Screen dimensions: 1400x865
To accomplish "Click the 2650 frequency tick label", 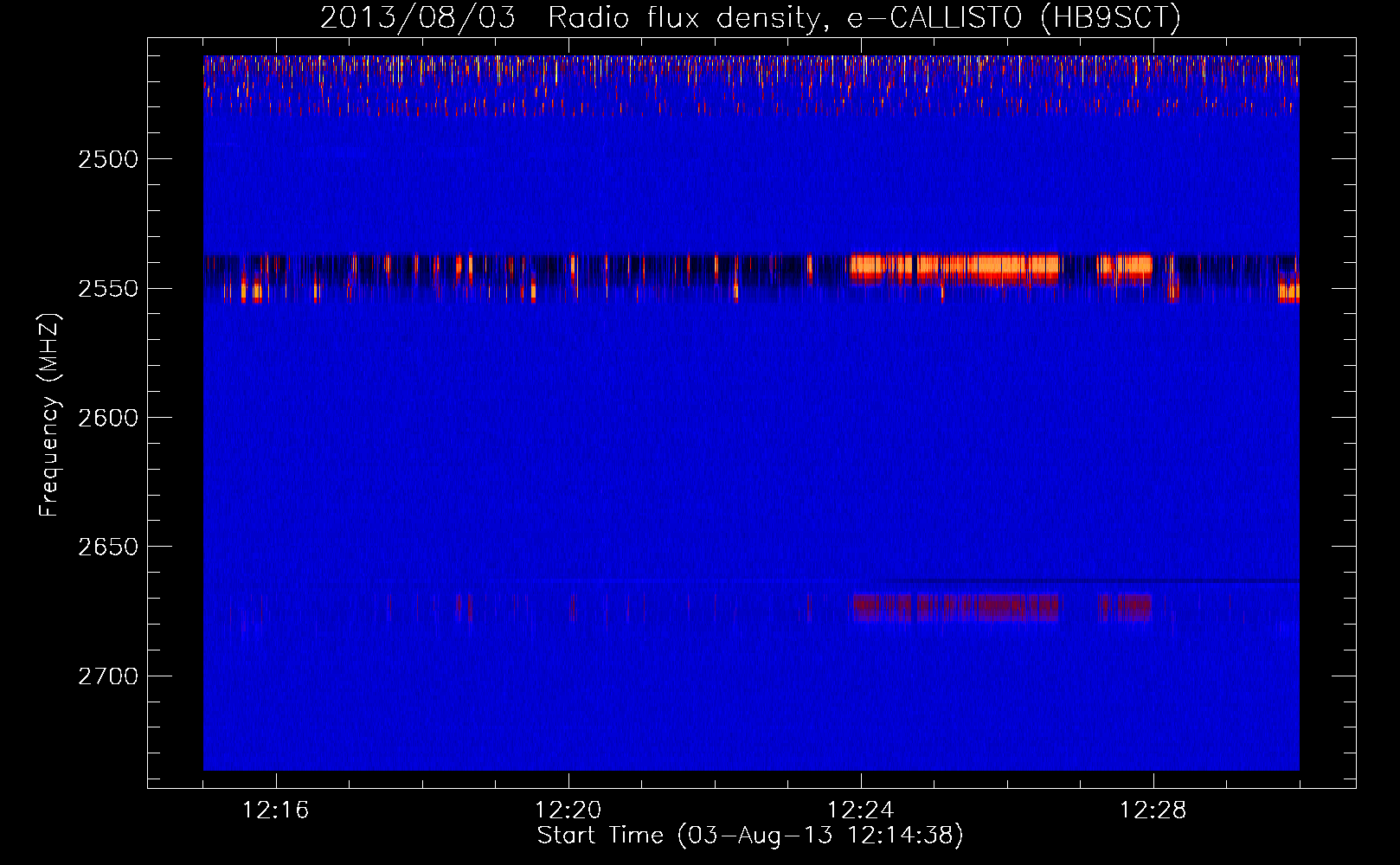I will click(x=108, y=547).
